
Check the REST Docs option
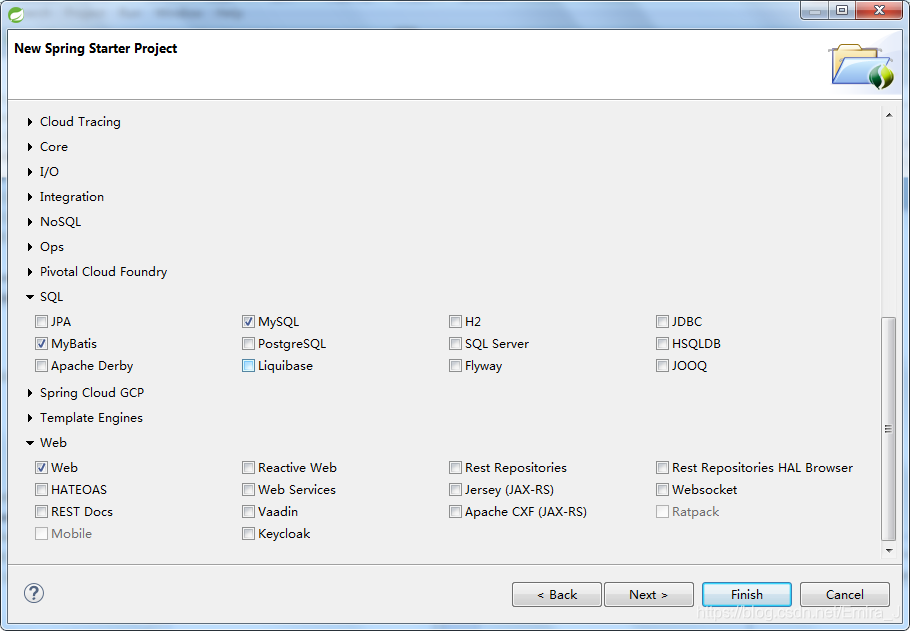coord(41,511)
